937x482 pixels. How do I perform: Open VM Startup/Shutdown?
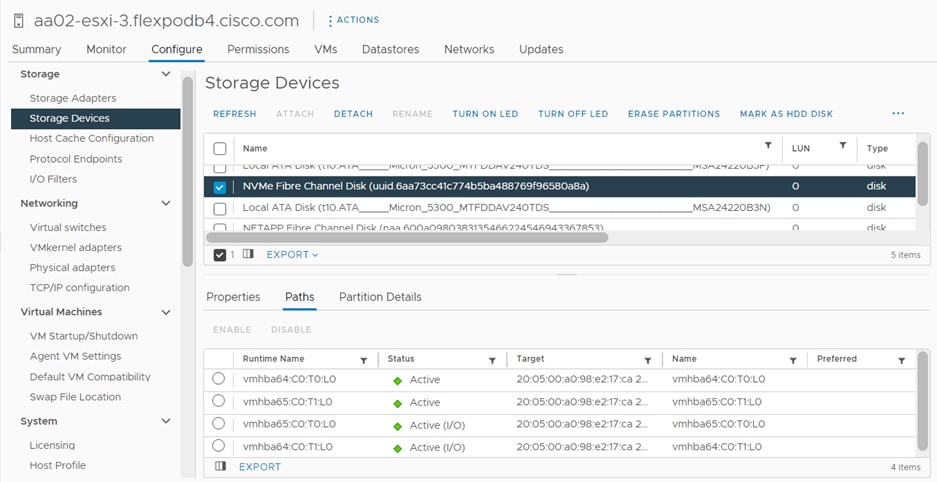tap(84, 336)
